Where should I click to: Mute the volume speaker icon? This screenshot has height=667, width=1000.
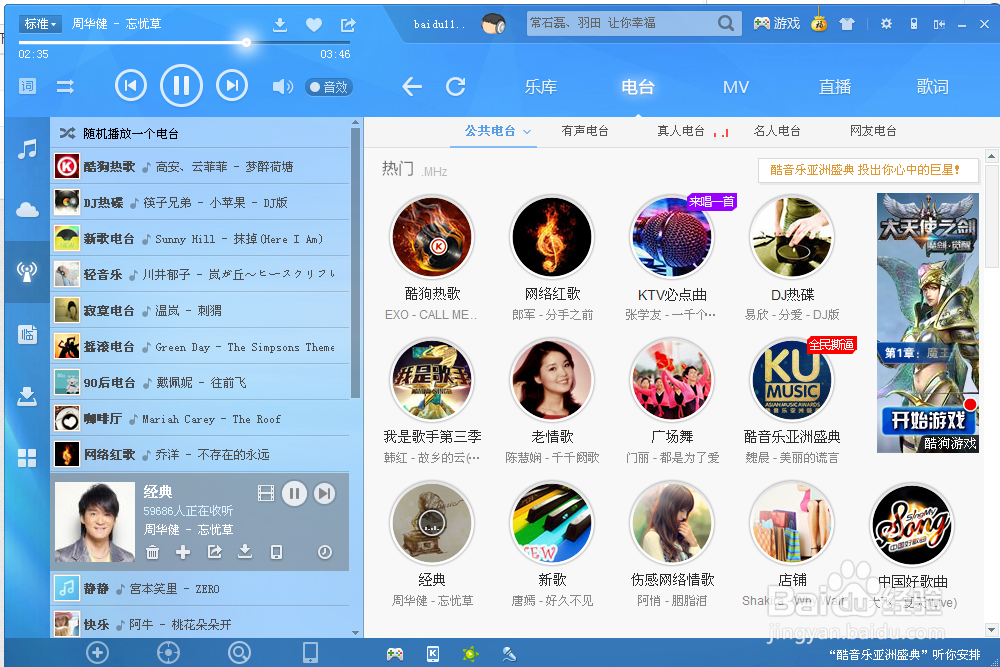click(x=283, y=87)
